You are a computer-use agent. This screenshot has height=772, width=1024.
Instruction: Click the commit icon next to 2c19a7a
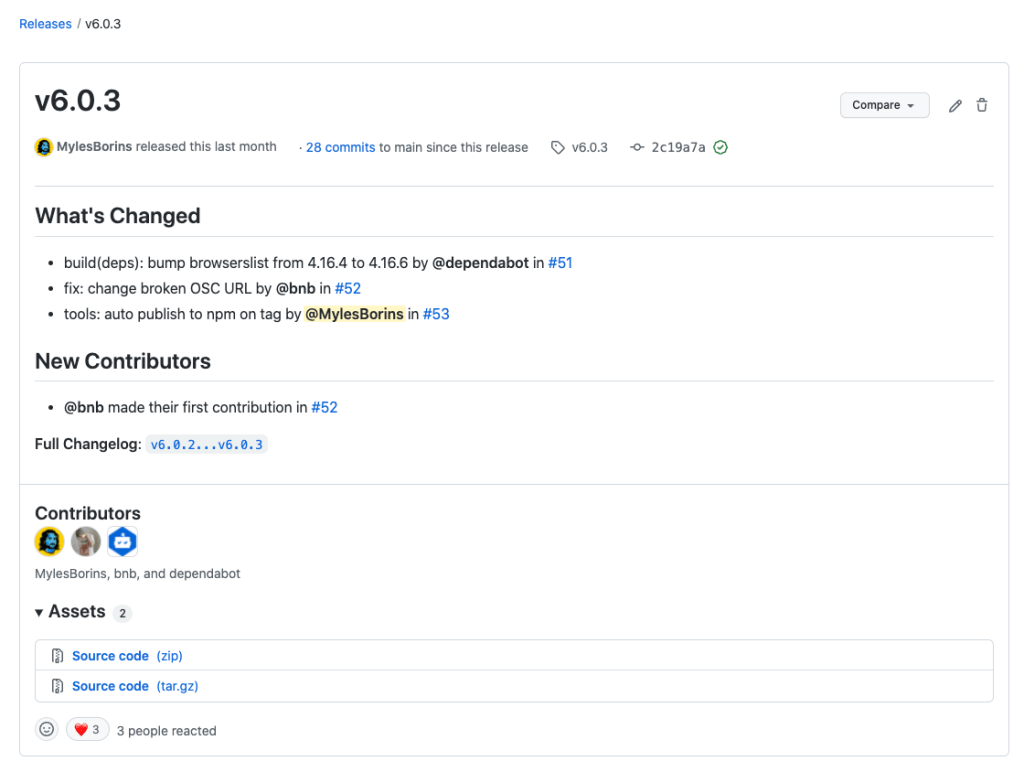tap(637, 147)
